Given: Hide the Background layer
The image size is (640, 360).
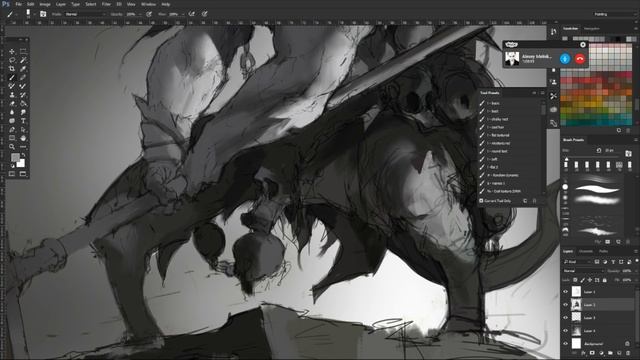Looking at the screenshot, I should pos(566,344).
